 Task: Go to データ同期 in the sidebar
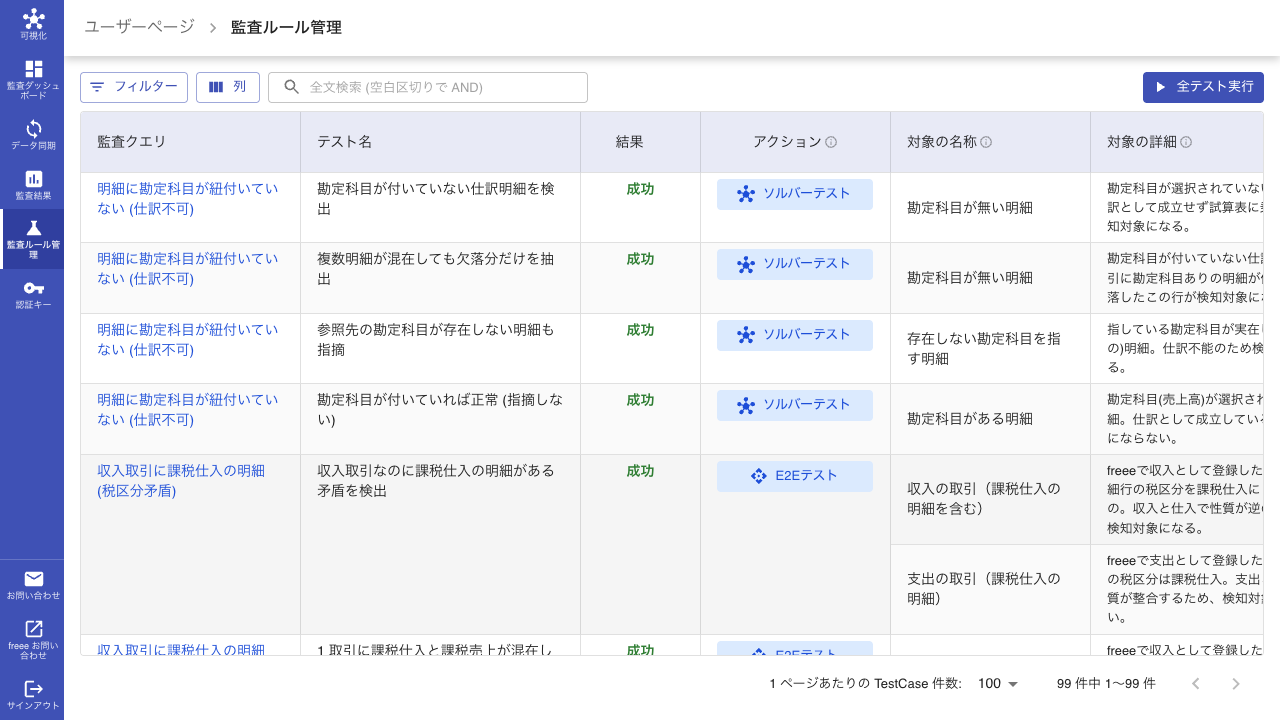click(32, 135)
